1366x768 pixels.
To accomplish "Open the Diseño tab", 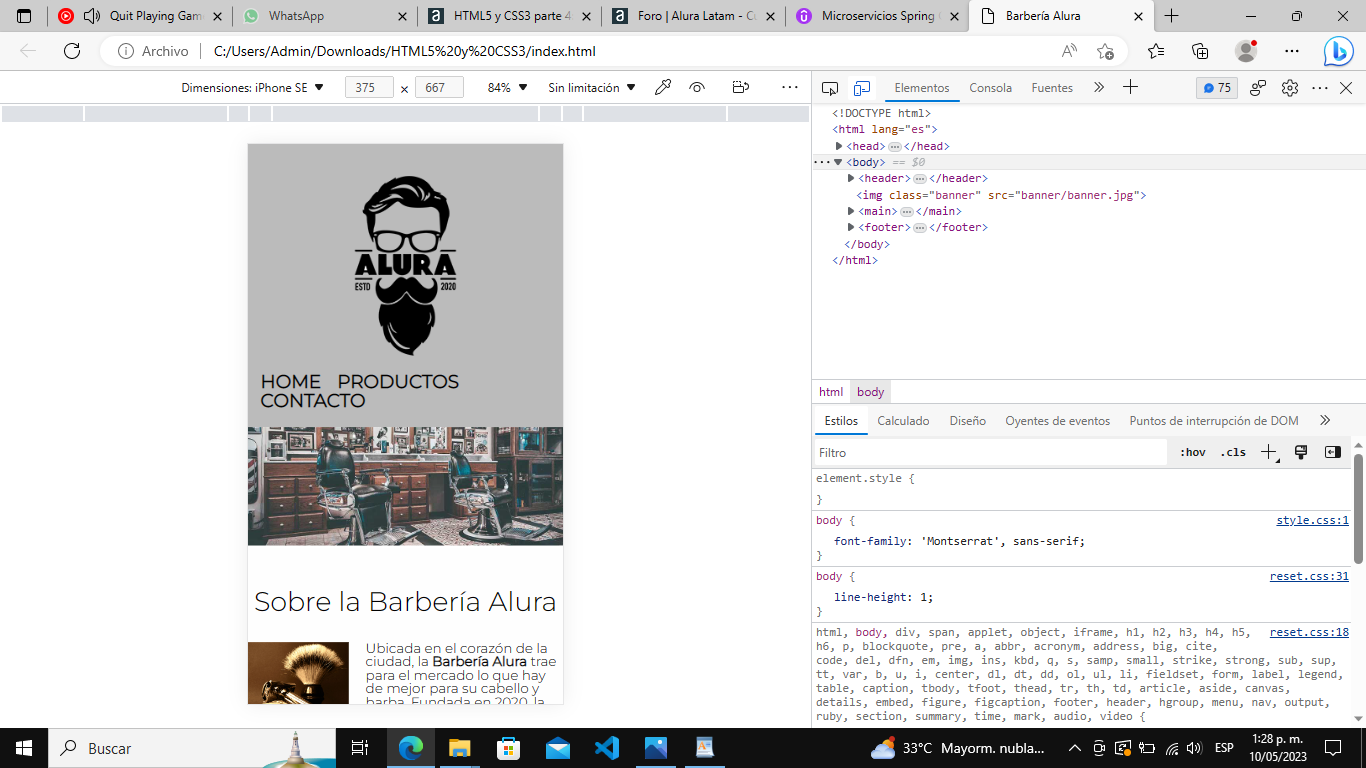I will [967, 421].
